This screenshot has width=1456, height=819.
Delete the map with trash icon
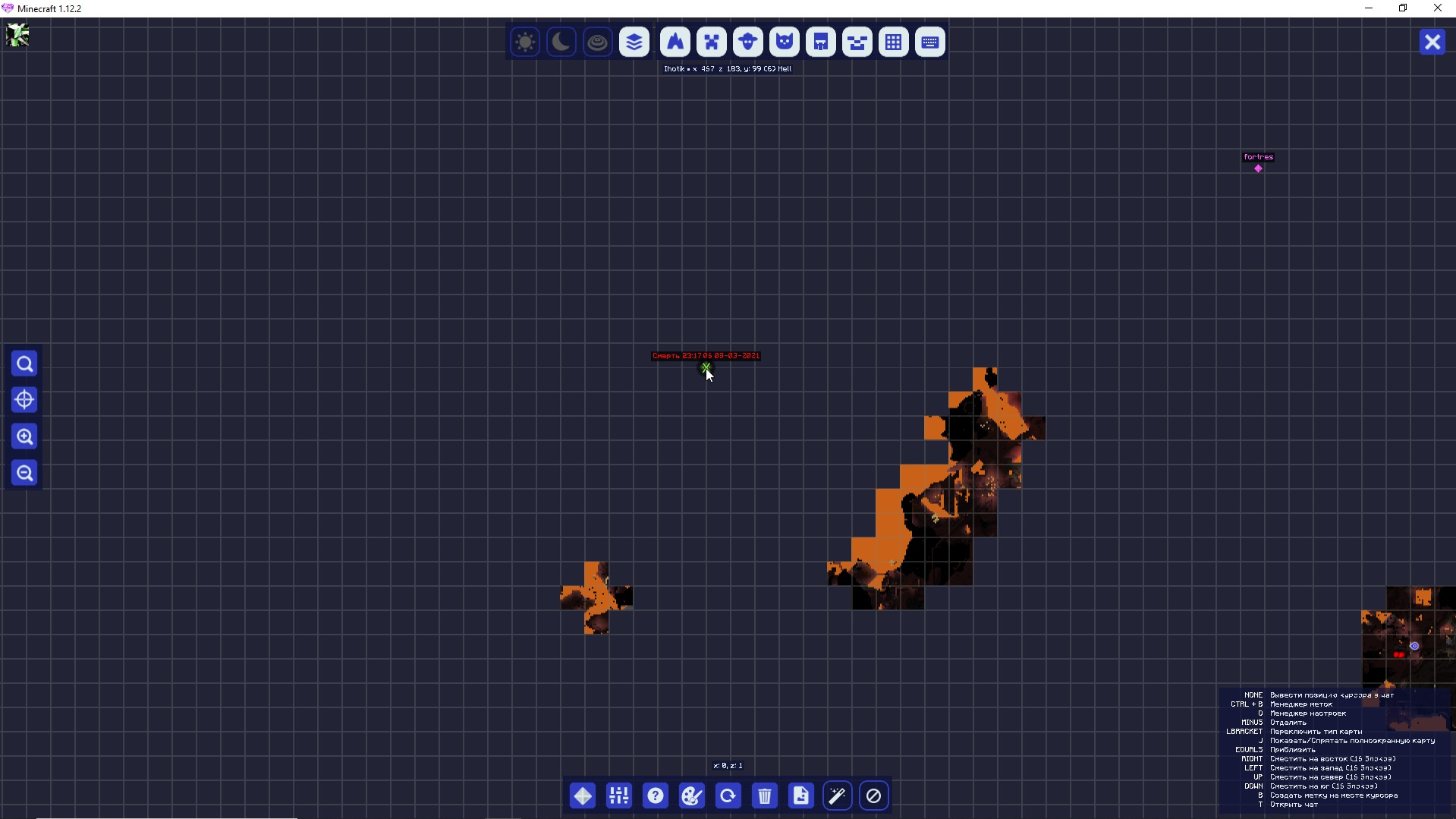[x=765, y=795]
